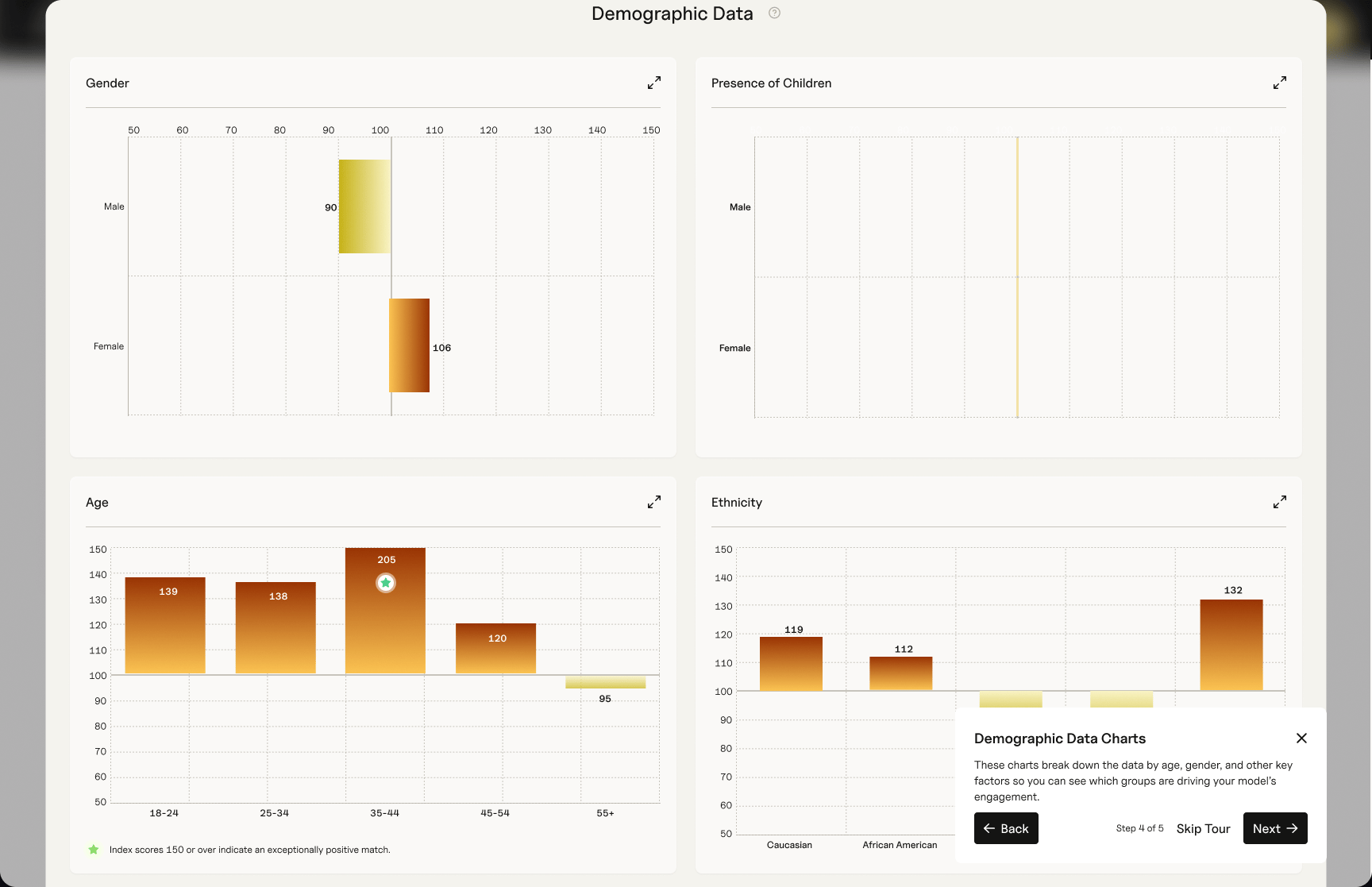Skip the guided tour

pos(1203,828)
